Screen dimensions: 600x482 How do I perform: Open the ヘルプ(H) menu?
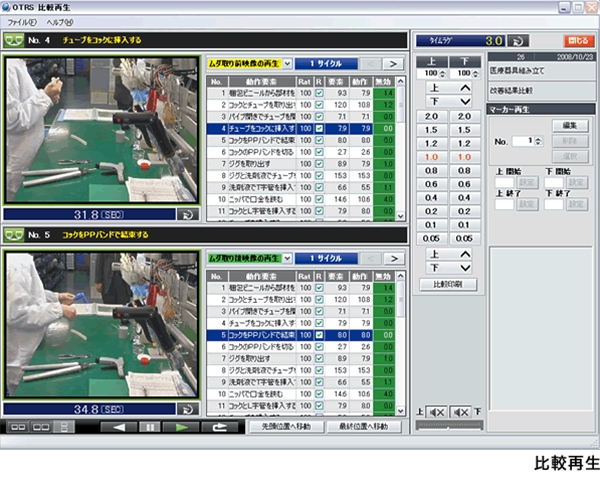(x=60, y=22)
